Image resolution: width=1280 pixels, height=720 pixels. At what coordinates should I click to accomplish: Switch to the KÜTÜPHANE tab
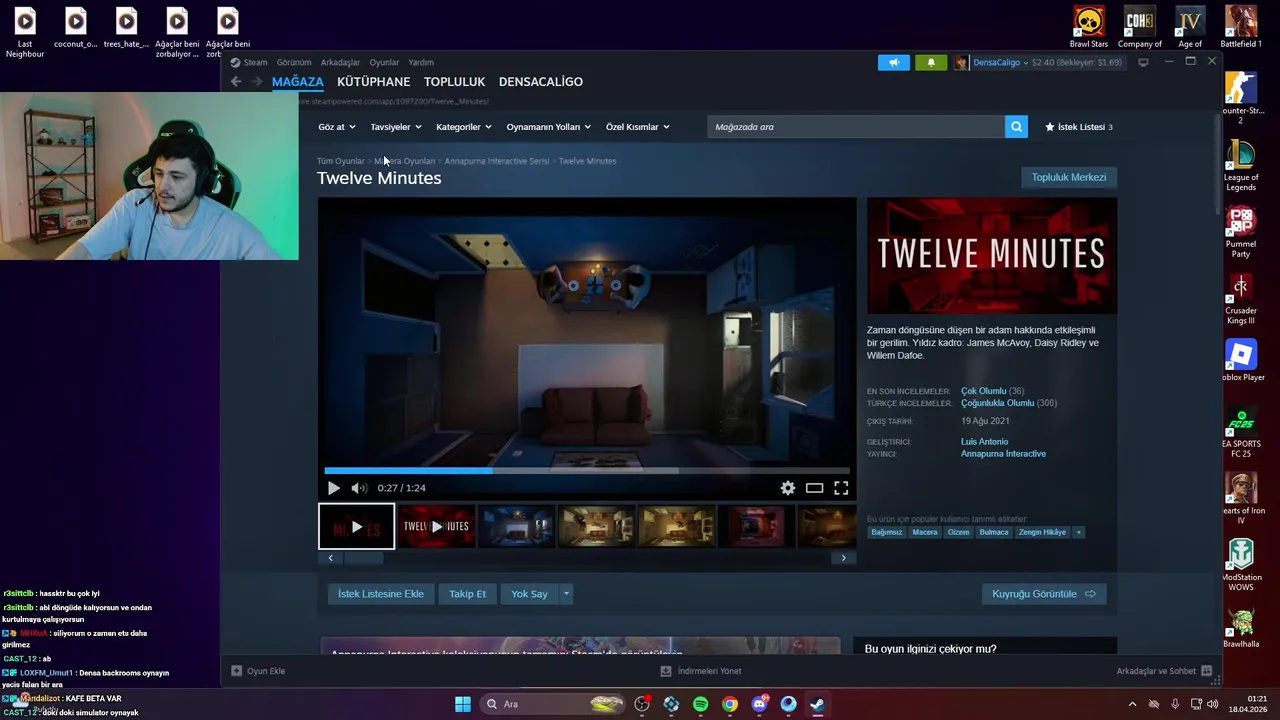373,82
